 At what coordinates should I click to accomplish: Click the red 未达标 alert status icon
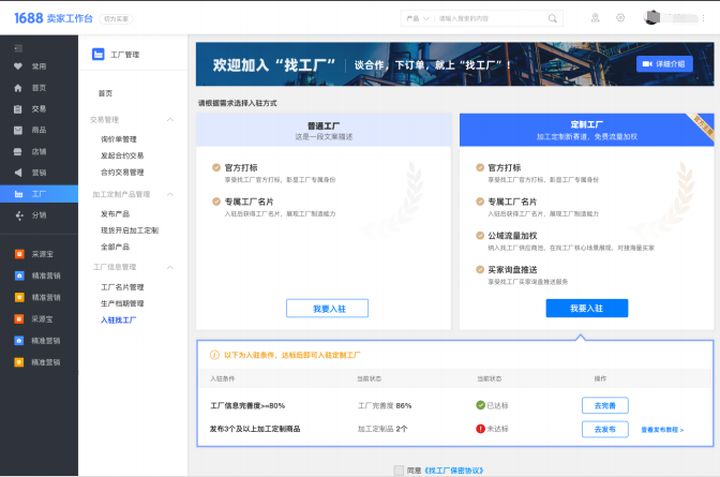480,428
